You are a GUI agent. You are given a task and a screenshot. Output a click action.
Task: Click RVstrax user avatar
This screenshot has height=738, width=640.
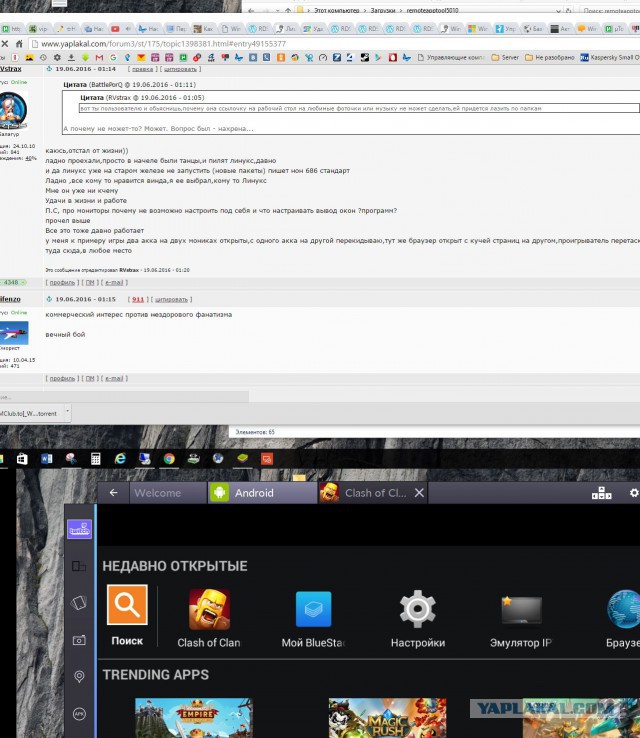[13, 111]
